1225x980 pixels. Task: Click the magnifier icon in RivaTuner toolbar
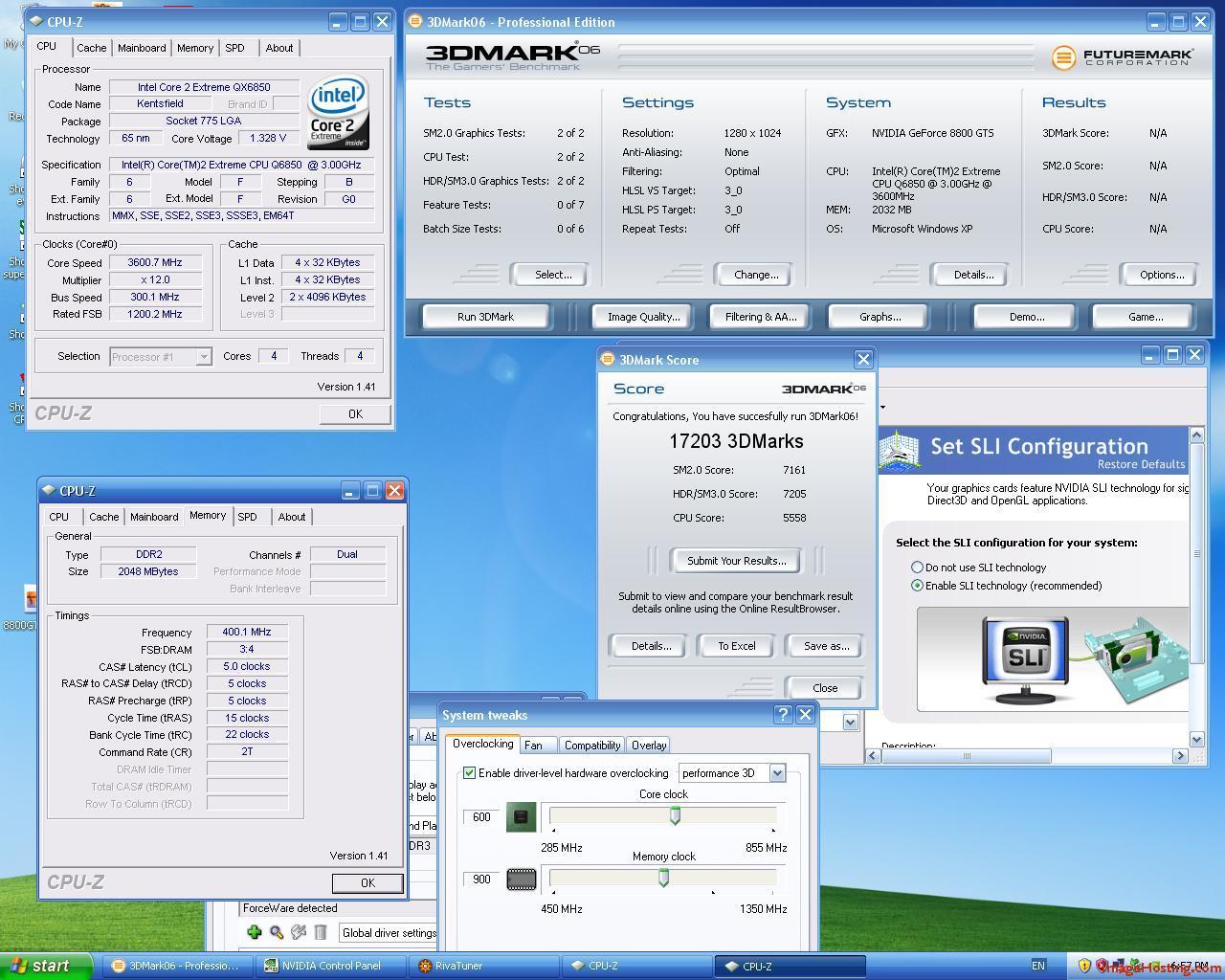(x=276, y=932)
